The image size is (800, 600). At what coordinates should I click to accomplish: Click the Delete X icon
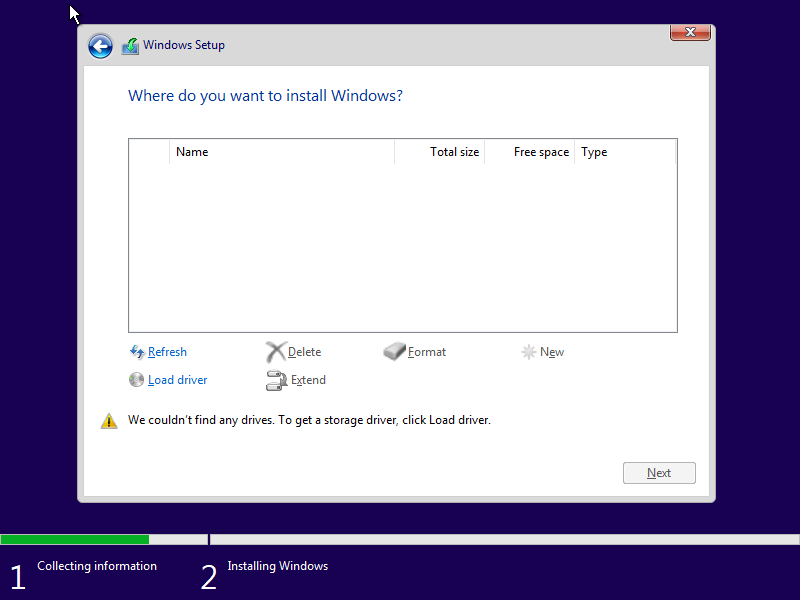click(x=276, y=352)
